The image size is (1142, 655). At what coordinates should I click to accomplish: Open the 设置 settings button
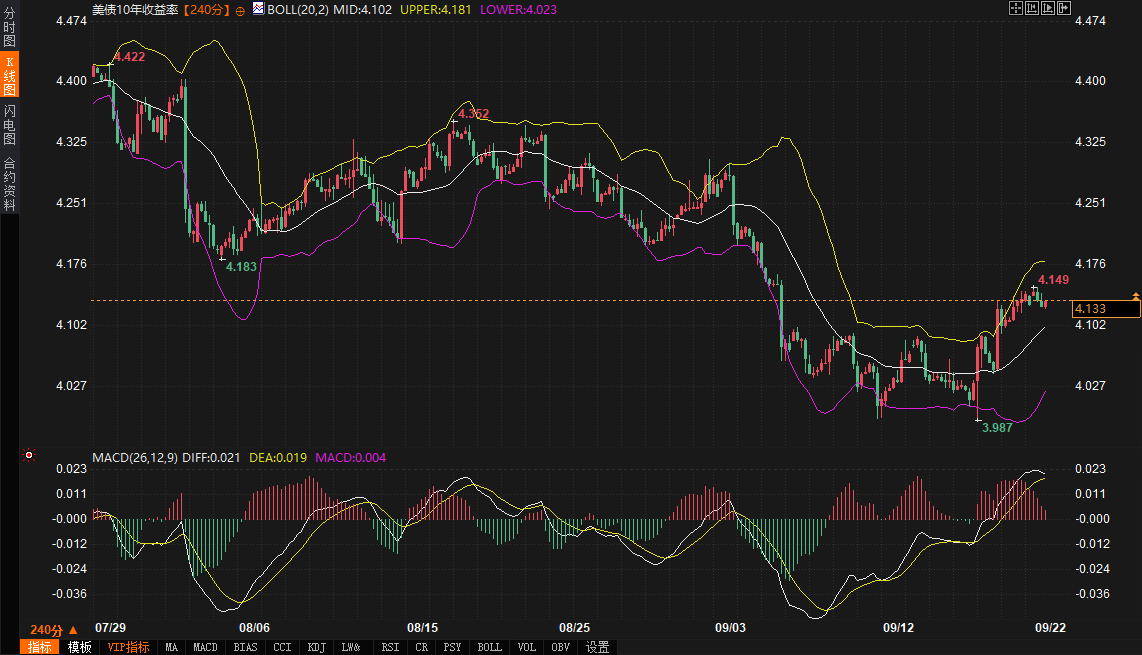click(597, 647)
